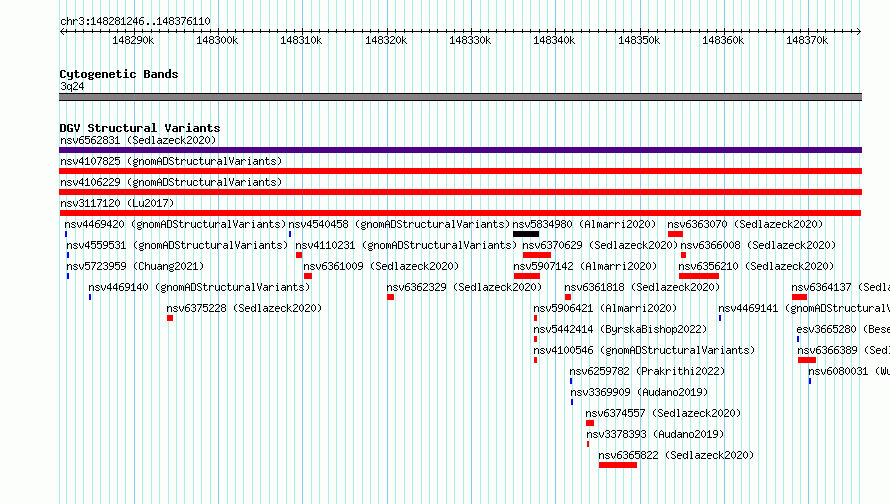The height and width of the screenshot is (504, 890).
Task: Open nsv5442414 (ByrskaBishop2022) label
Action: pyautogui.click(x=620, y=329)
